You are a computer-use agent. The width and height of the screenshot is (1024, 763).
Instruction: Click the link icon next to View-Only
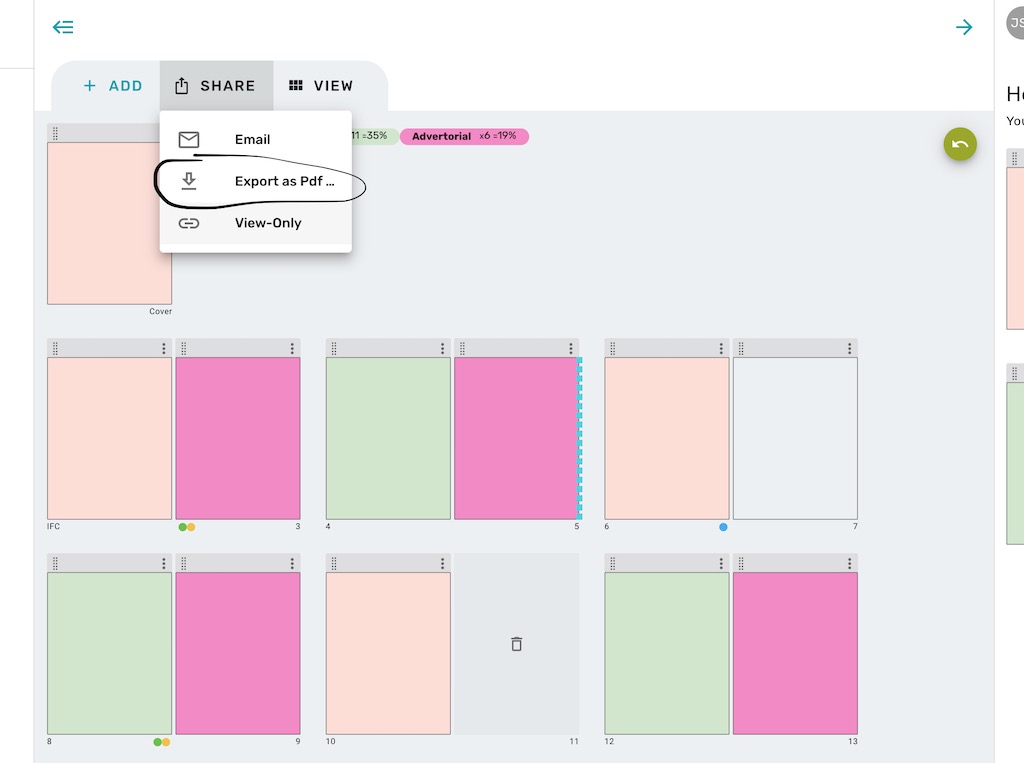(189, 223)
